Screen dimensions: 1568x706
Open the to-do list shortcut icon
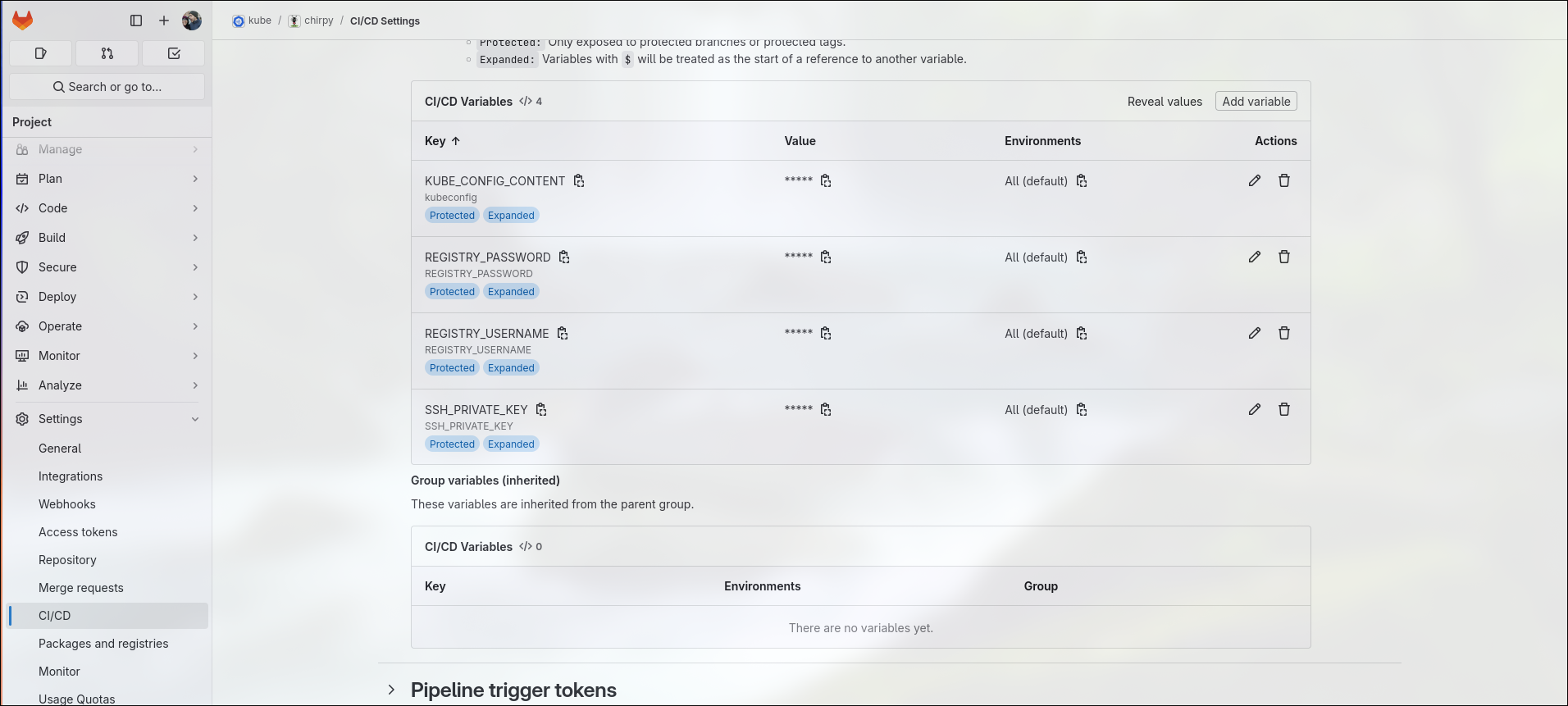174,53
